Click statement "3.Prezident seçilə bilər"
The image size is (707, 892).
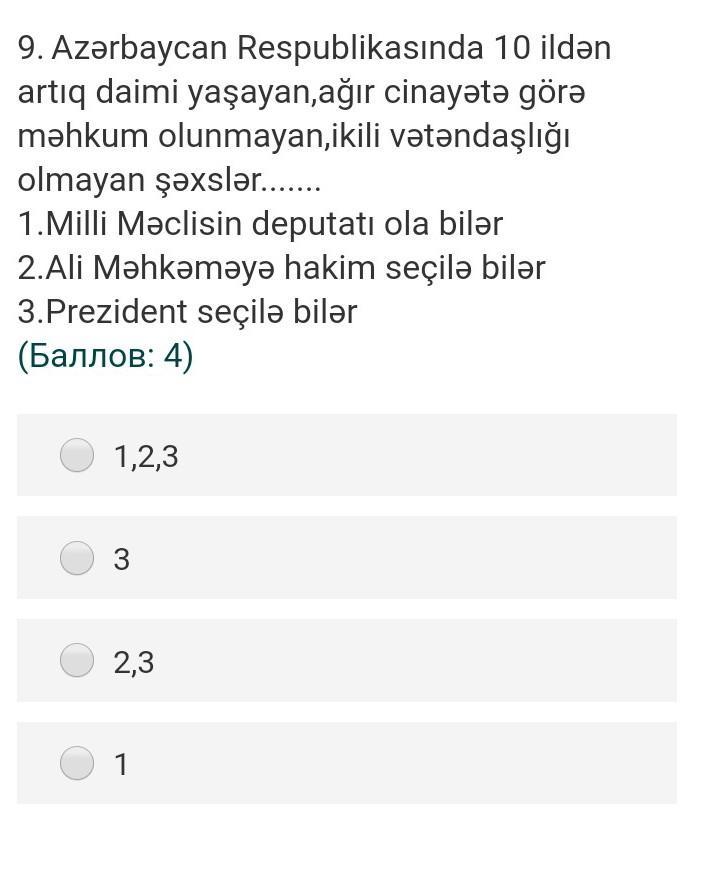[188, 312]
